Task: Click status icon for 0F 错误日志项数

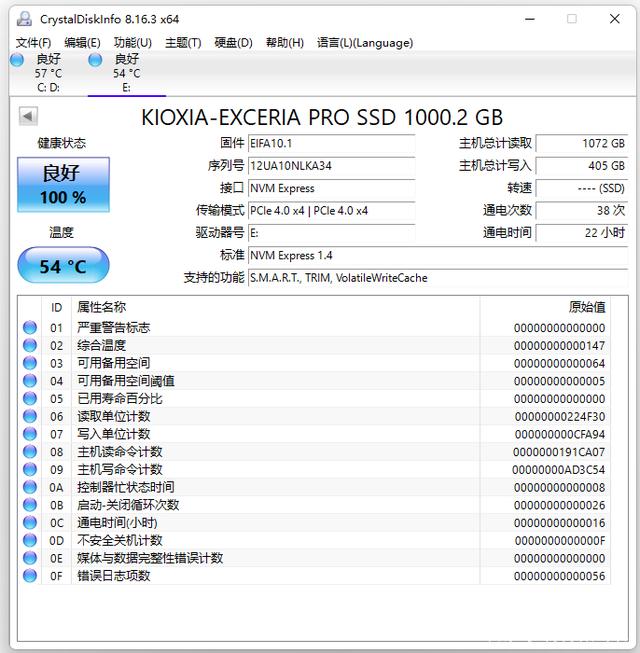Action: click(30, 576)
